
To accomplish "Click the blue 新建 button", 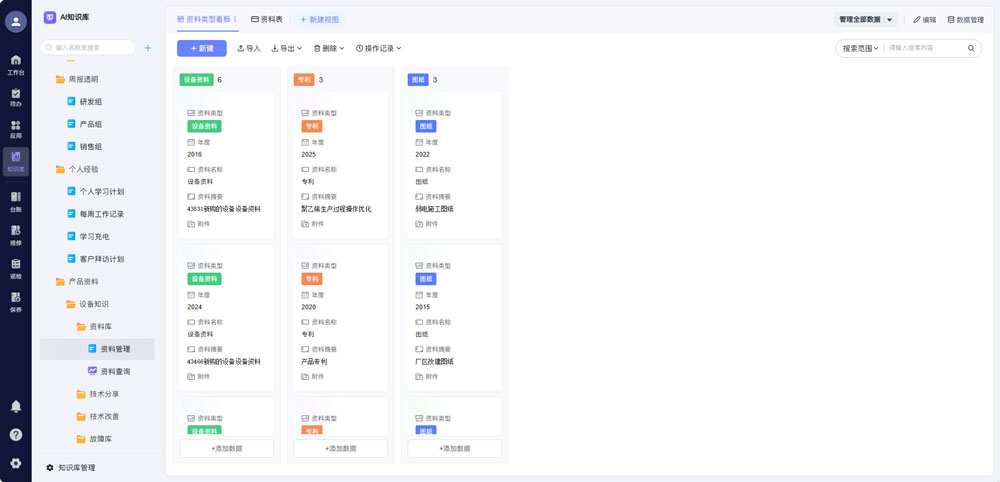I will pyautogui.click(x=201, y=48).
